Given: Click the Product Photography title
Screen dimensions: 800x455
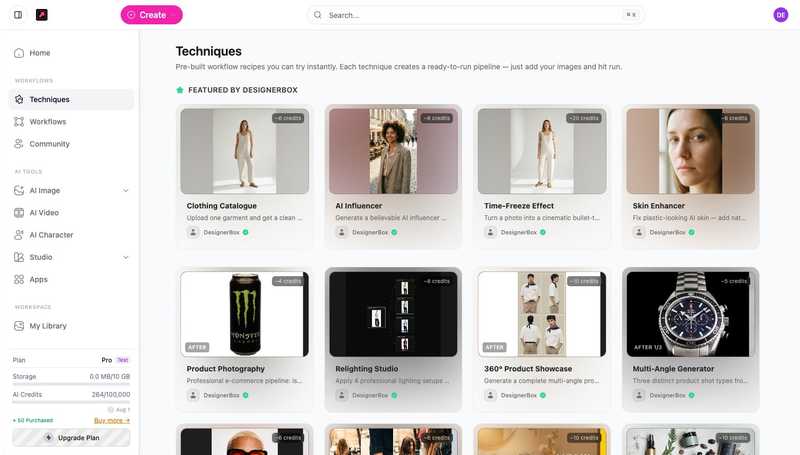Looking at the screenshot, I should (226, 368).
